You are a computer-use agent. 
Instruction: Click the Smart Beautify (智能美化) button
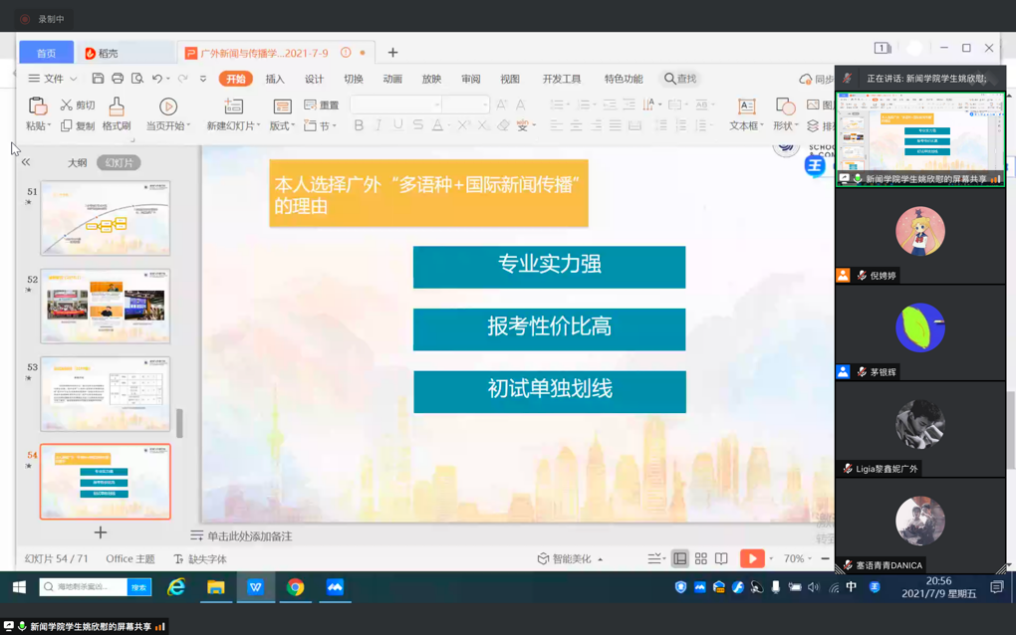[x=570, y=559]
